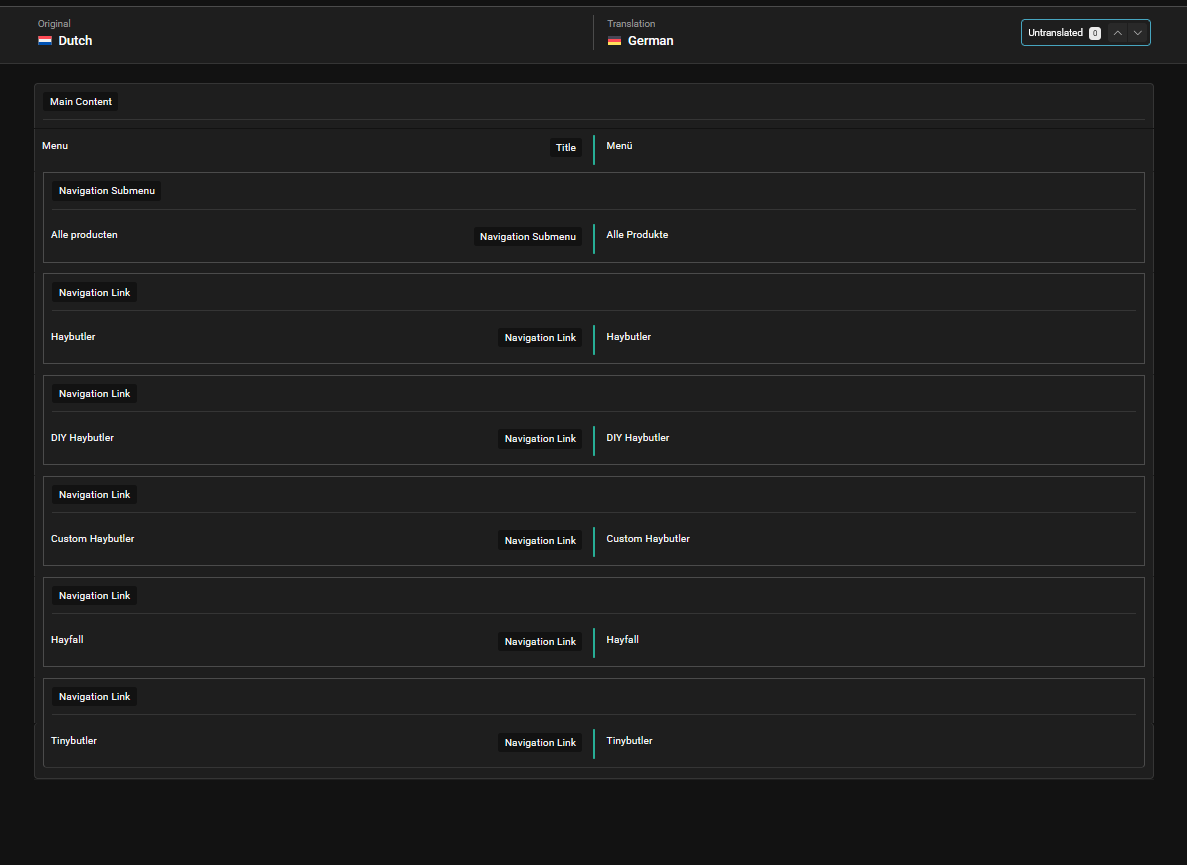Image resolution: width=1187 pixels, height=865 pixels.
Task: Select the Untranslated filter label
Action: point(1055,33)
